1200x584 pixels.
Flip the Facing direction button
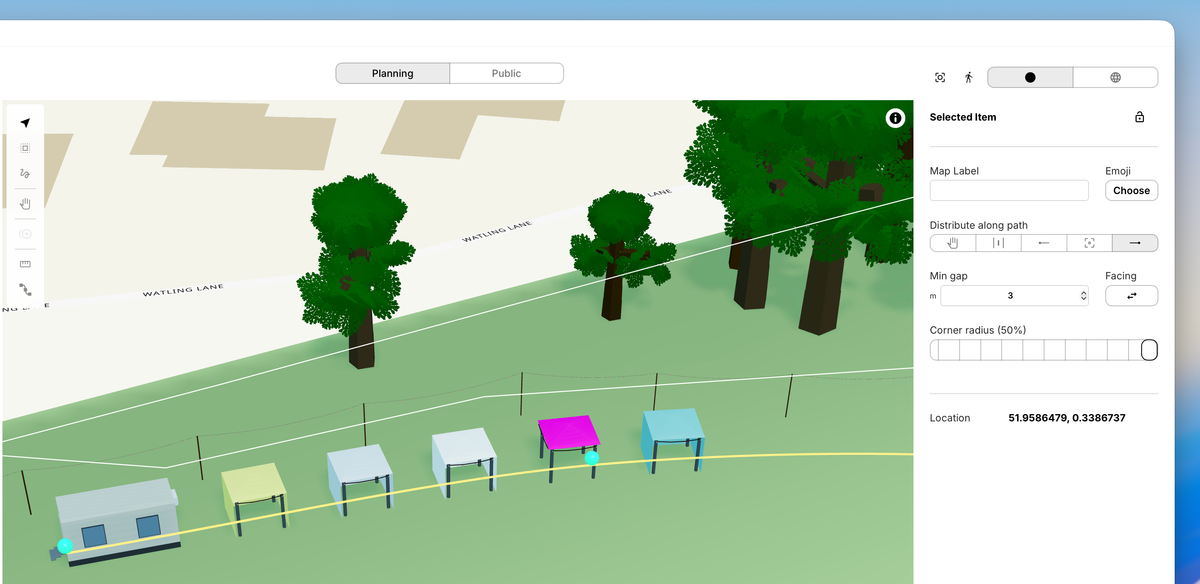[1131, 296]
